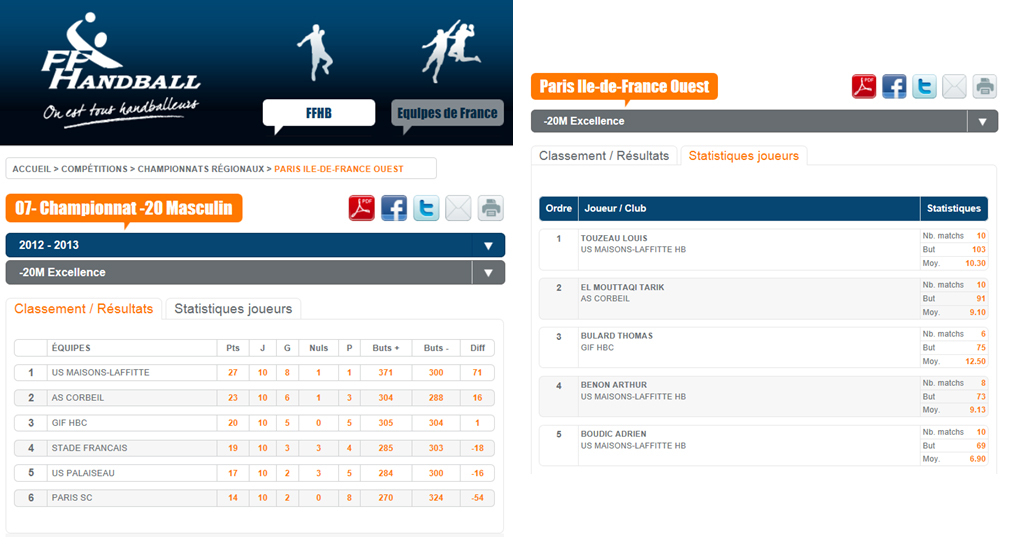The width and height of the screenshot is (1024, 544).
Task: Click the Twitter icon in the left panel
Action: click(426, 208)
